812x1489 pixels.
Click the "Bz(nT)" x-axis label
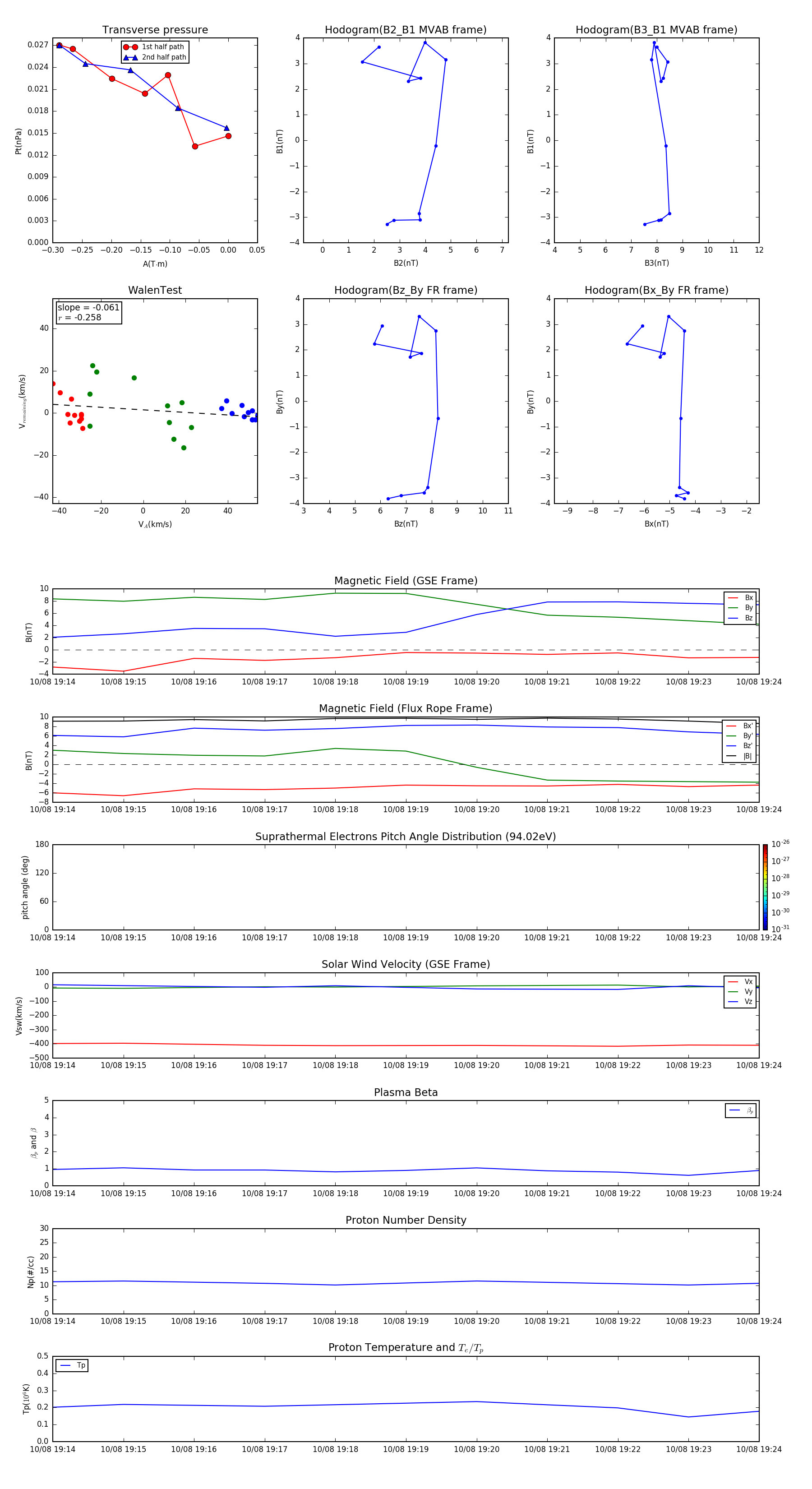[x=406, y=524]
